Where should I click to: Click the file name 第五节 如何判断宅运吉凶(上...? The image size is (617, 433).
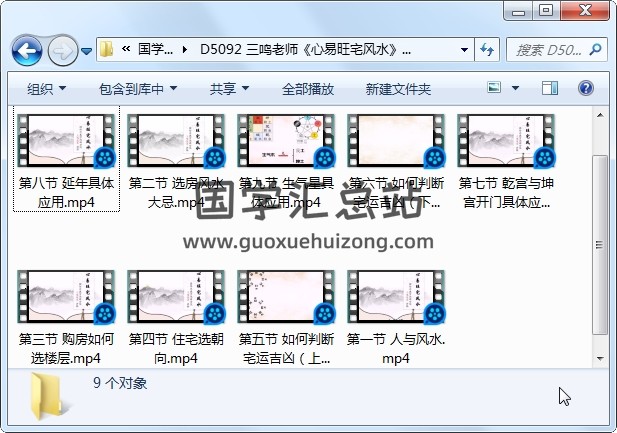pos(286,349)
